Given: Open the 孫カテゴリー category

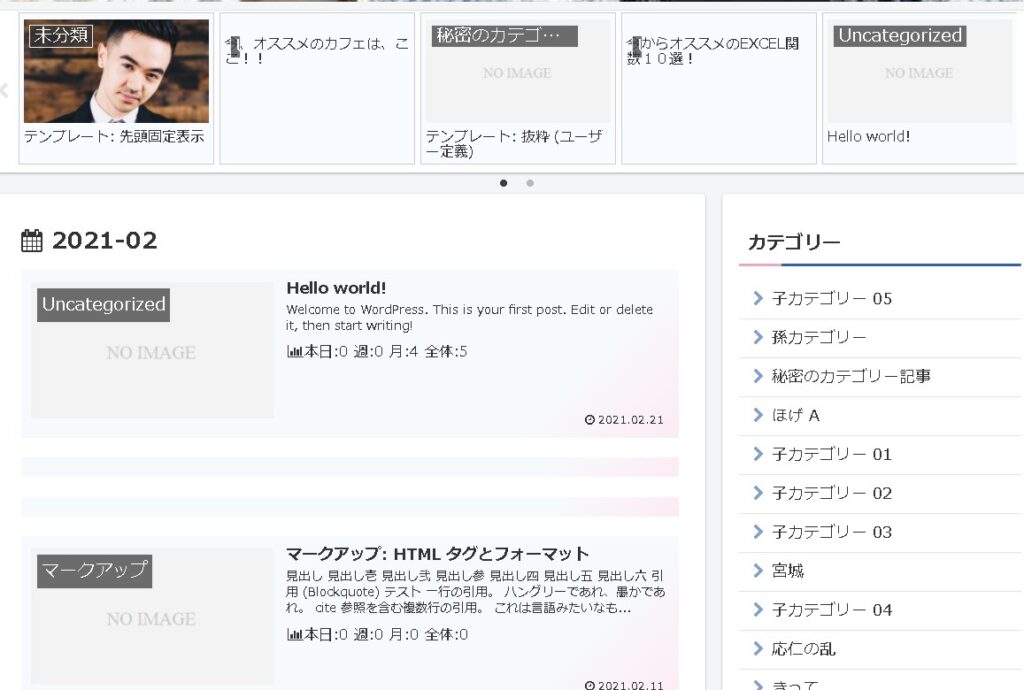Looking at the screenshot, I should [x=819, y=337].
